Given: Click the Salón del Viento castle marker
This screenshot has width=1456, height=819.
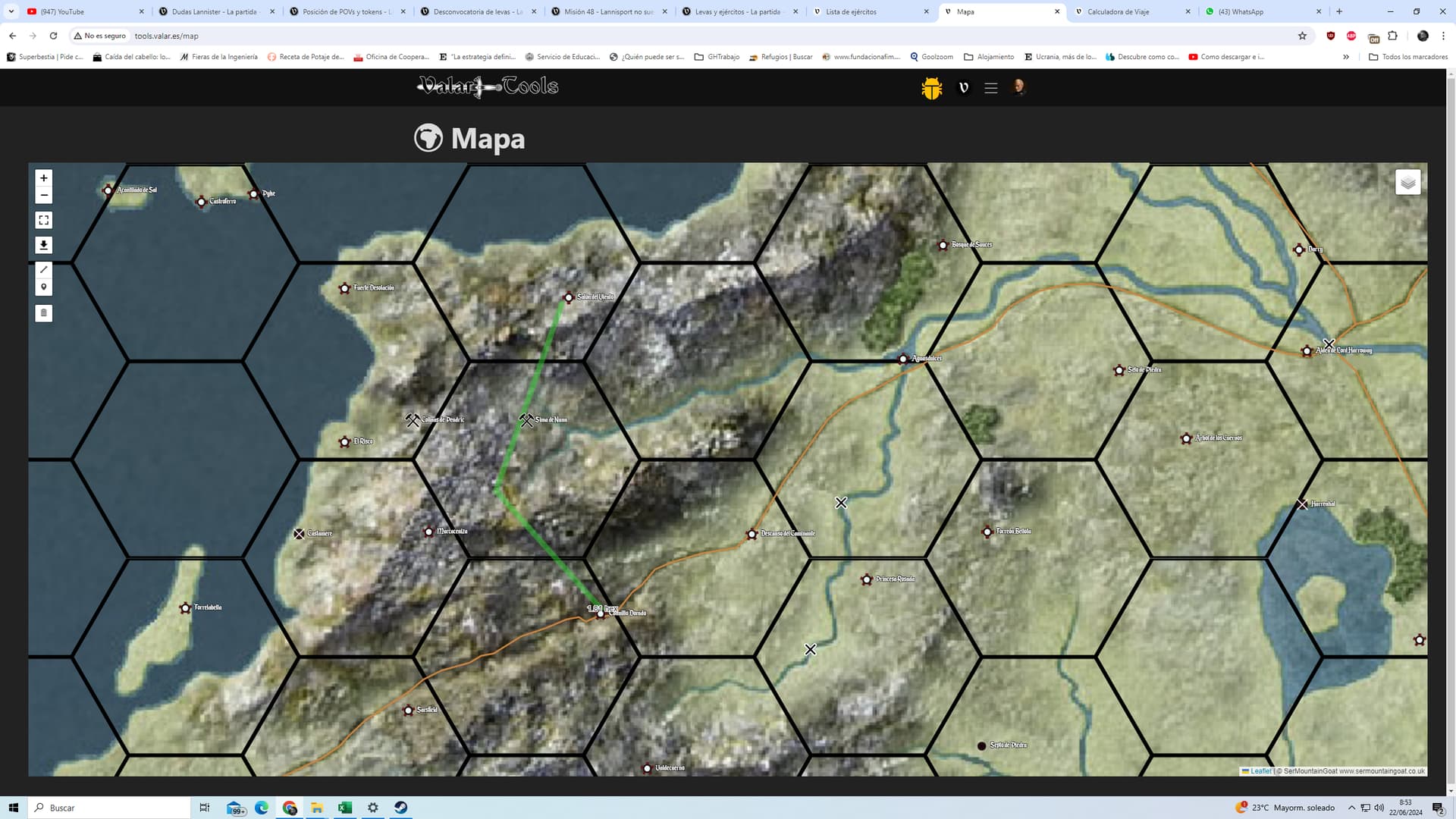Looking at the screenshot, I should coord(569,297).
